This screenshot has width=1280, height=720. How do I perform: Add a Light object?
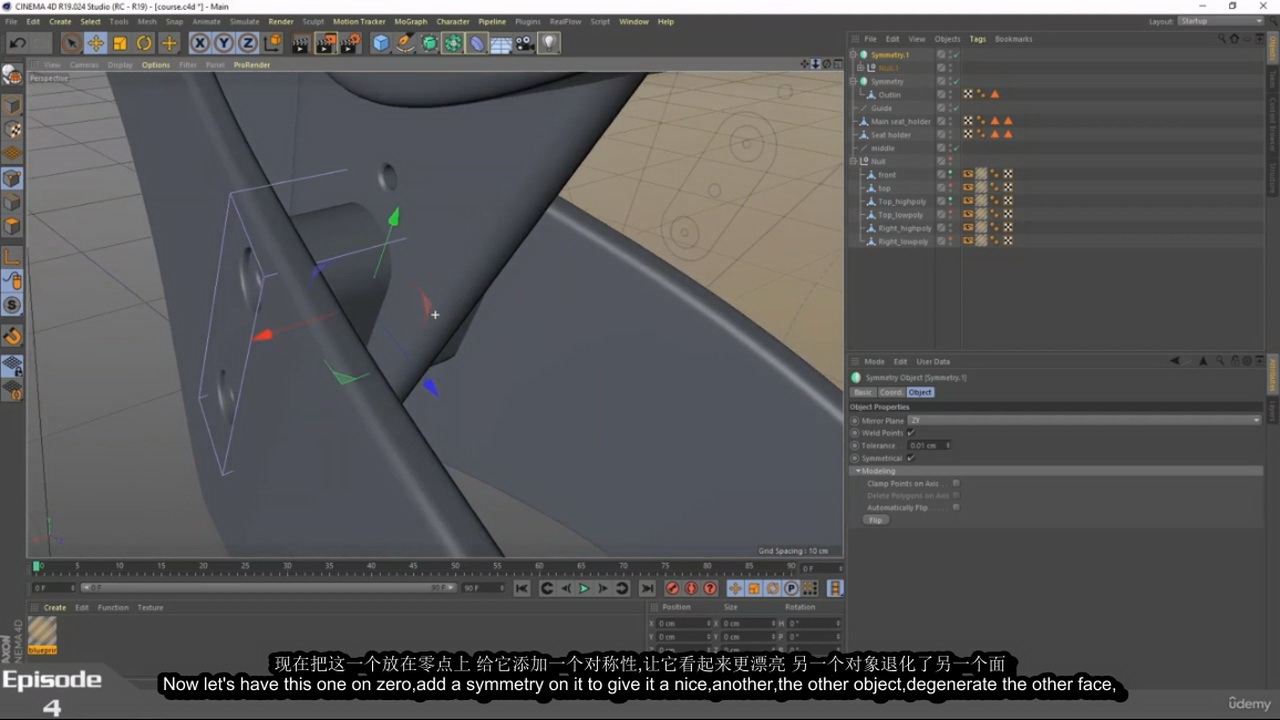coord(549,43)
